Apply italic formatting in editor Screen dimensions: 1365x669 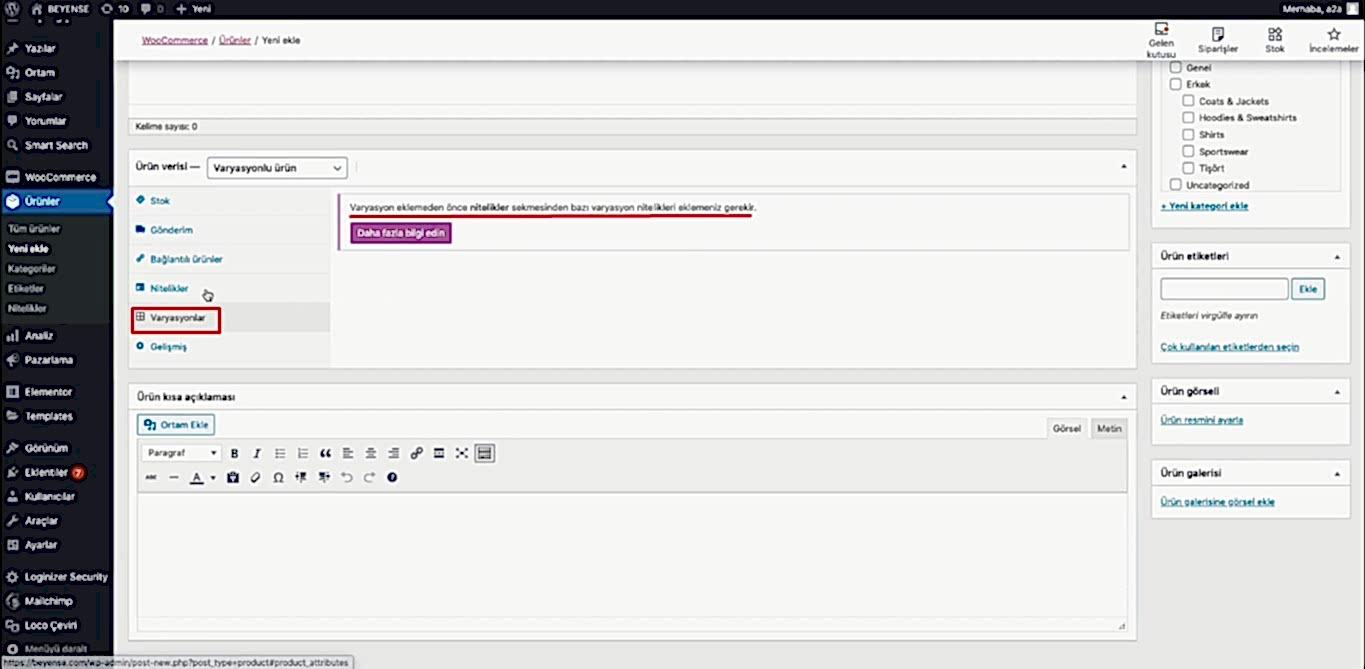(257, 453)
